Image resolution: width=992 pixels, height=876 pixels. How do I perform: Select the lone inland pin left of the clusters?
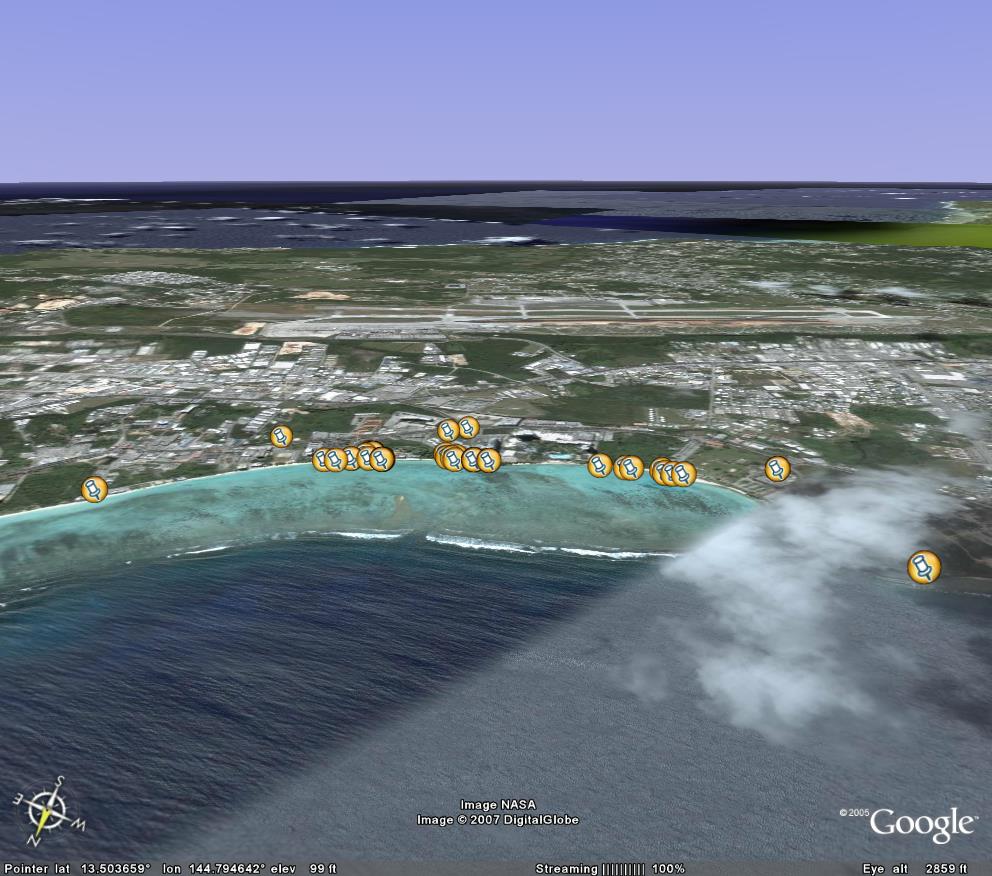click(x=281, y=436)
